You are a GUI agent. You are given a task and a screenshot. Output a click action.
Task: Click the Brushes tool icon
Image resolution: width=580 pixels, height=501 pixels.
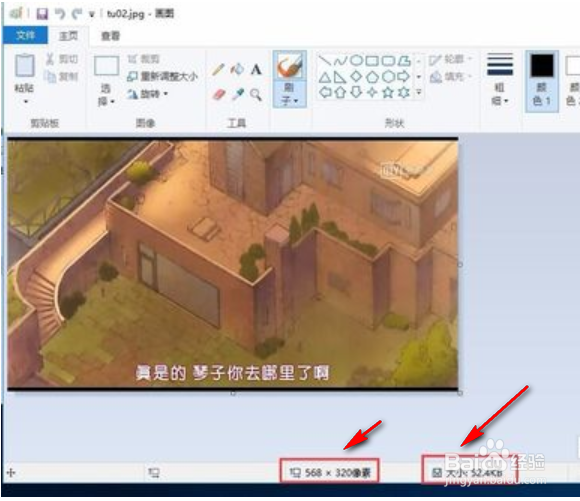[x=290, y=66]
